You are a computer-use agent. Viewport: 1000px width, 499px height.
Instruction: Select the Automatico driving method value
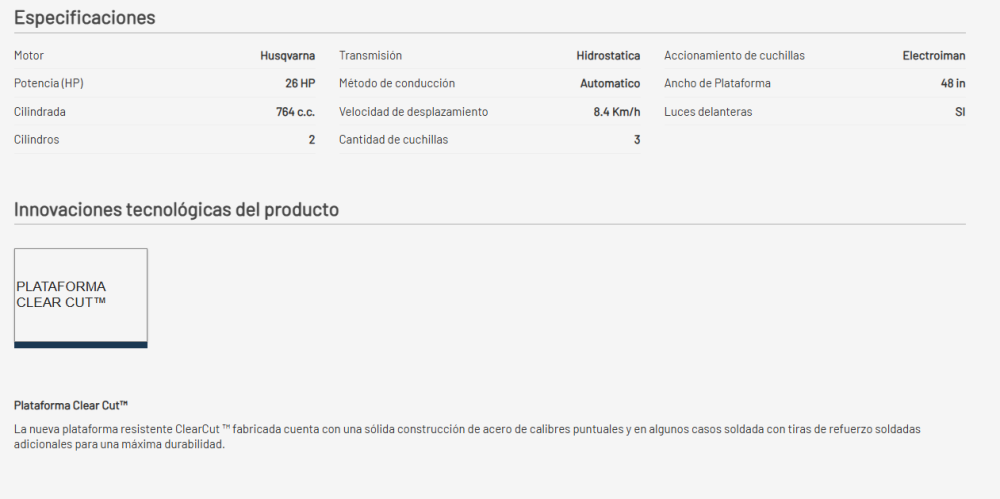(610, 84)
